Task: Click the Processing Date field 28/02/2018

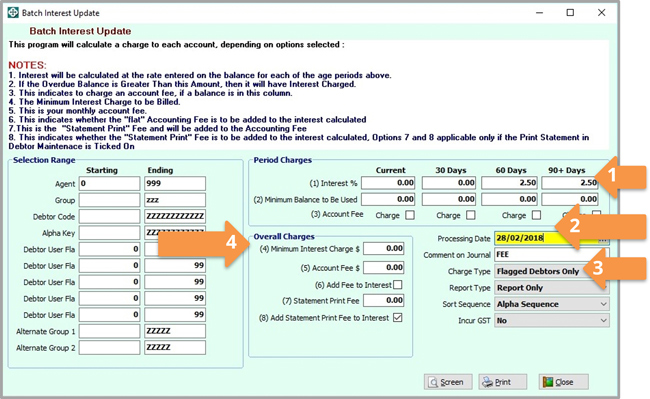Action: click(x=546, y=238)
